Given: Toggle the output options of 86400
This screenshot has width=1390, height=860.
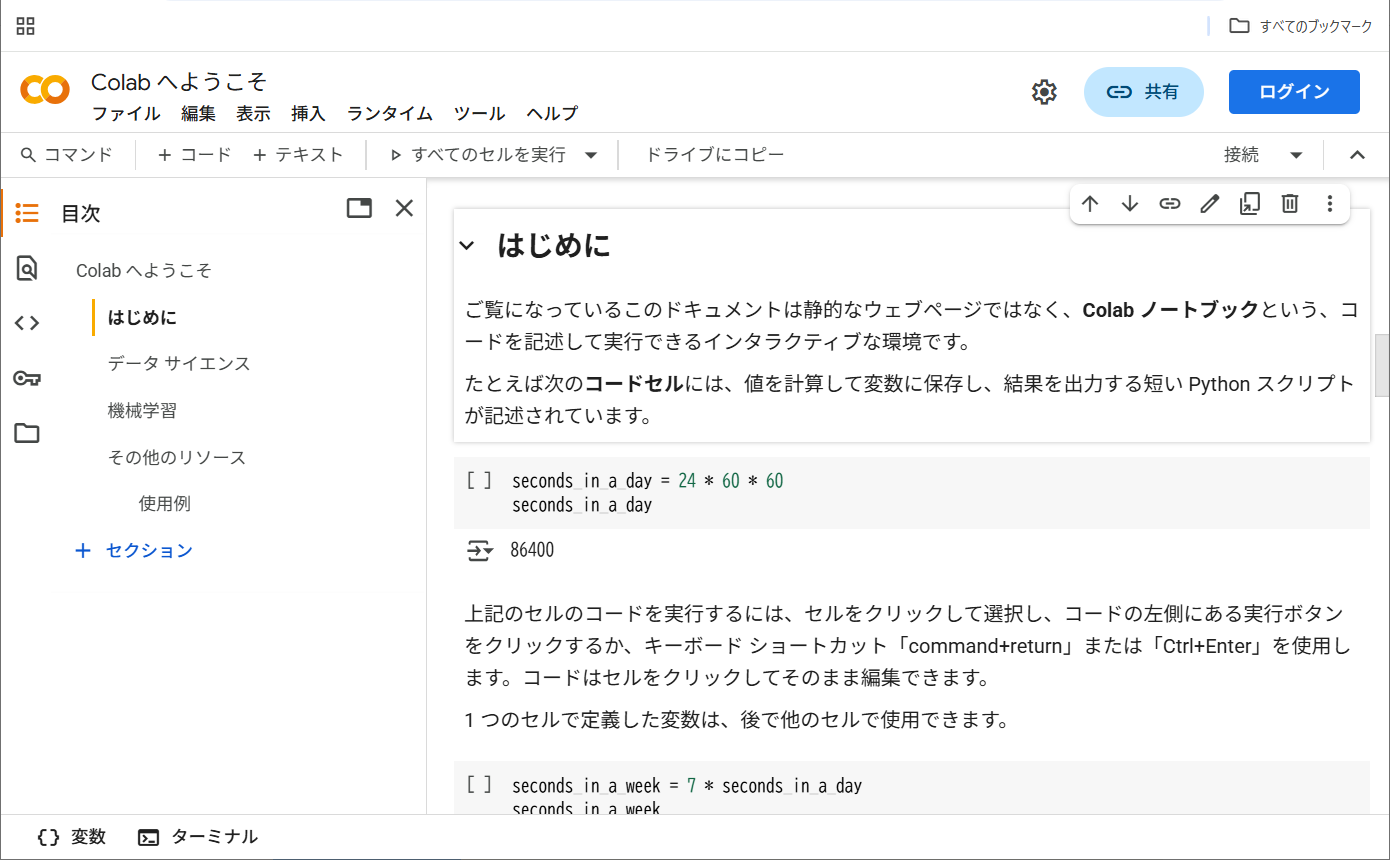Looking at the screenshot, I should [x=480, y=550].
